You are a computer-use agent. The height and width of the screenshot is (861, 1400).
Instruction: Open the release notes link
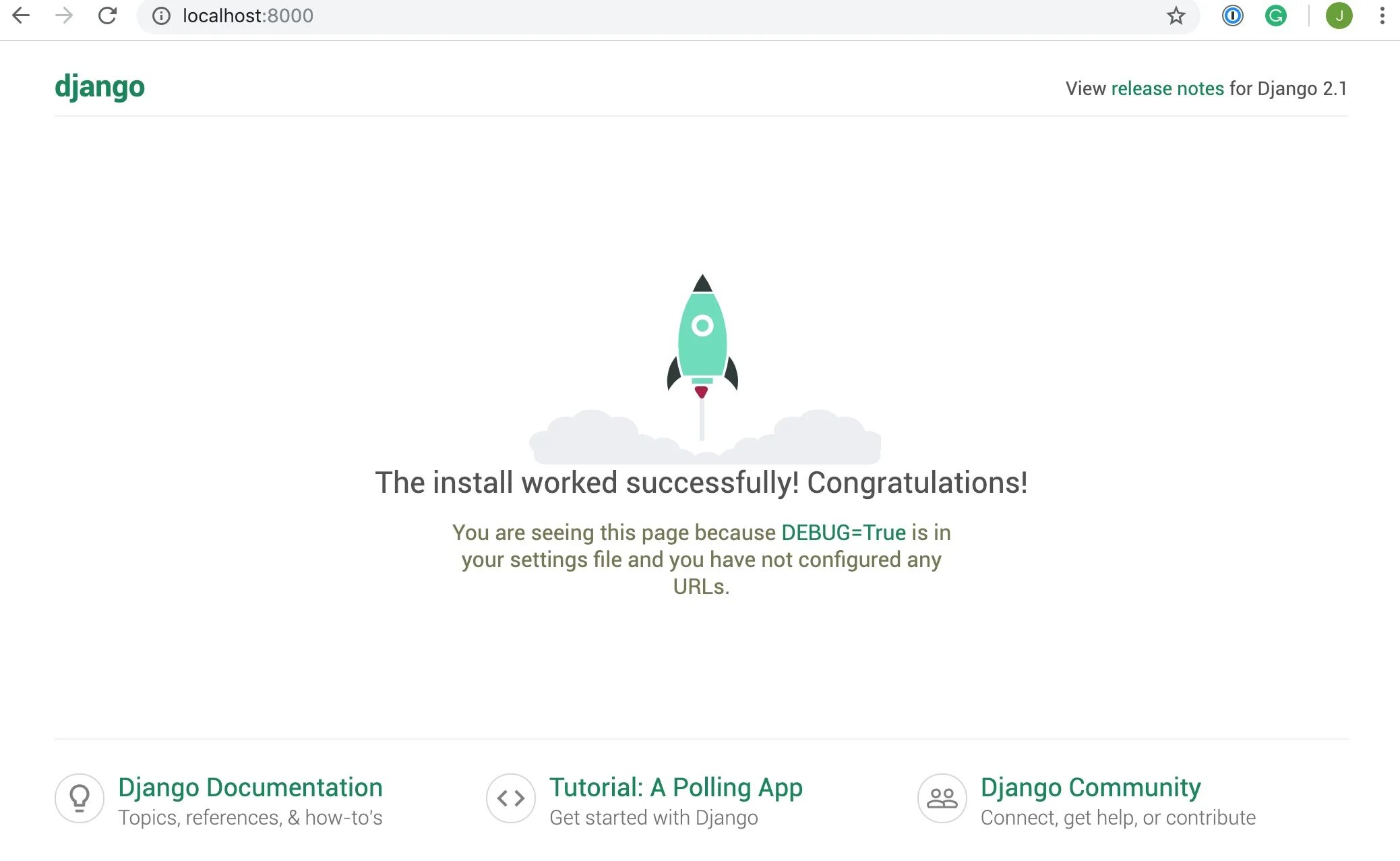pos(1167,88)
